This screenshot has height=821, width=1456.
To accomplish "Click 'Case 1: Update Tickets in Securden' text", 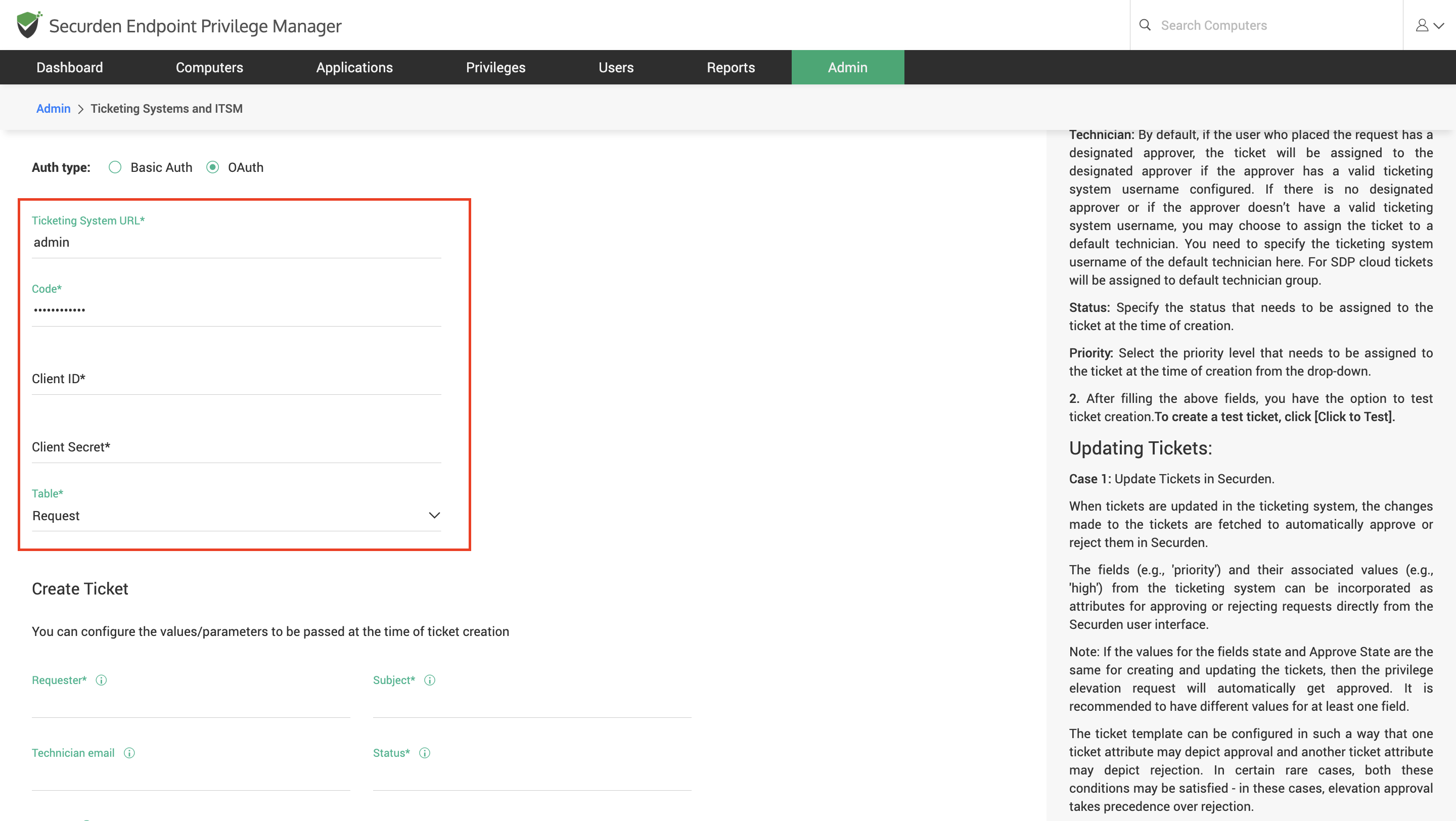I will click(1171, 479).
